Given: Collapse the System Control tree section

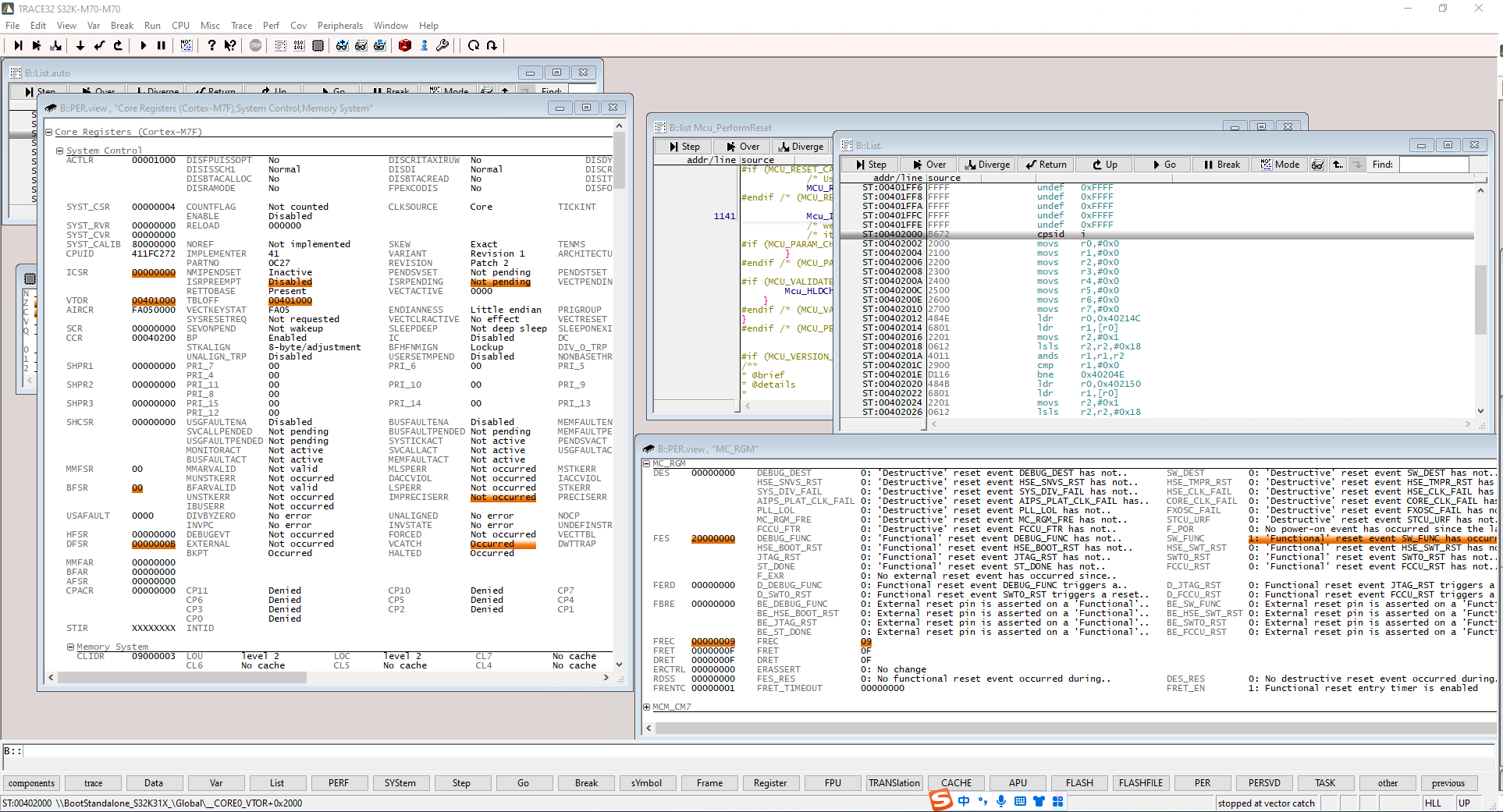Looking at the screenshot, I should [x=59, y=151].
